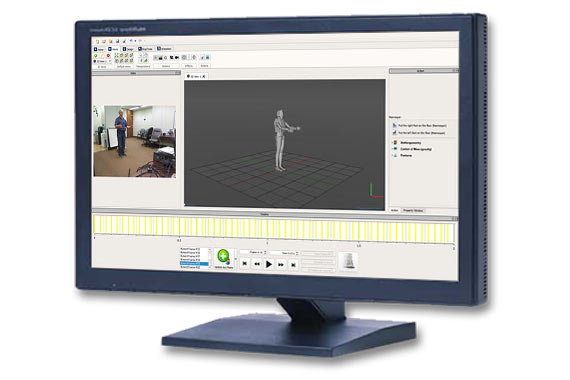
Task: Click the green plus add-frame icon
Action: [x=223, y=256]
